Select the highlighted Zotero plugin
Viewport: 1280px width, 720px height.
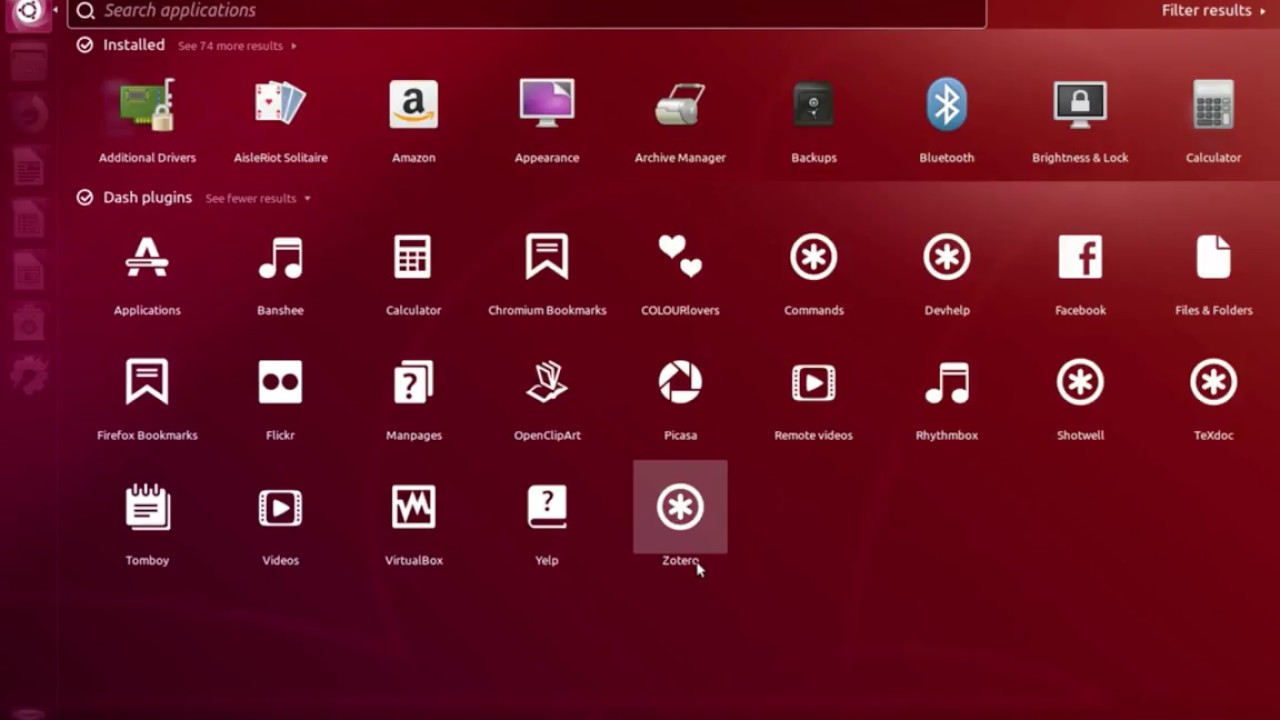click(x=680, y=507)
